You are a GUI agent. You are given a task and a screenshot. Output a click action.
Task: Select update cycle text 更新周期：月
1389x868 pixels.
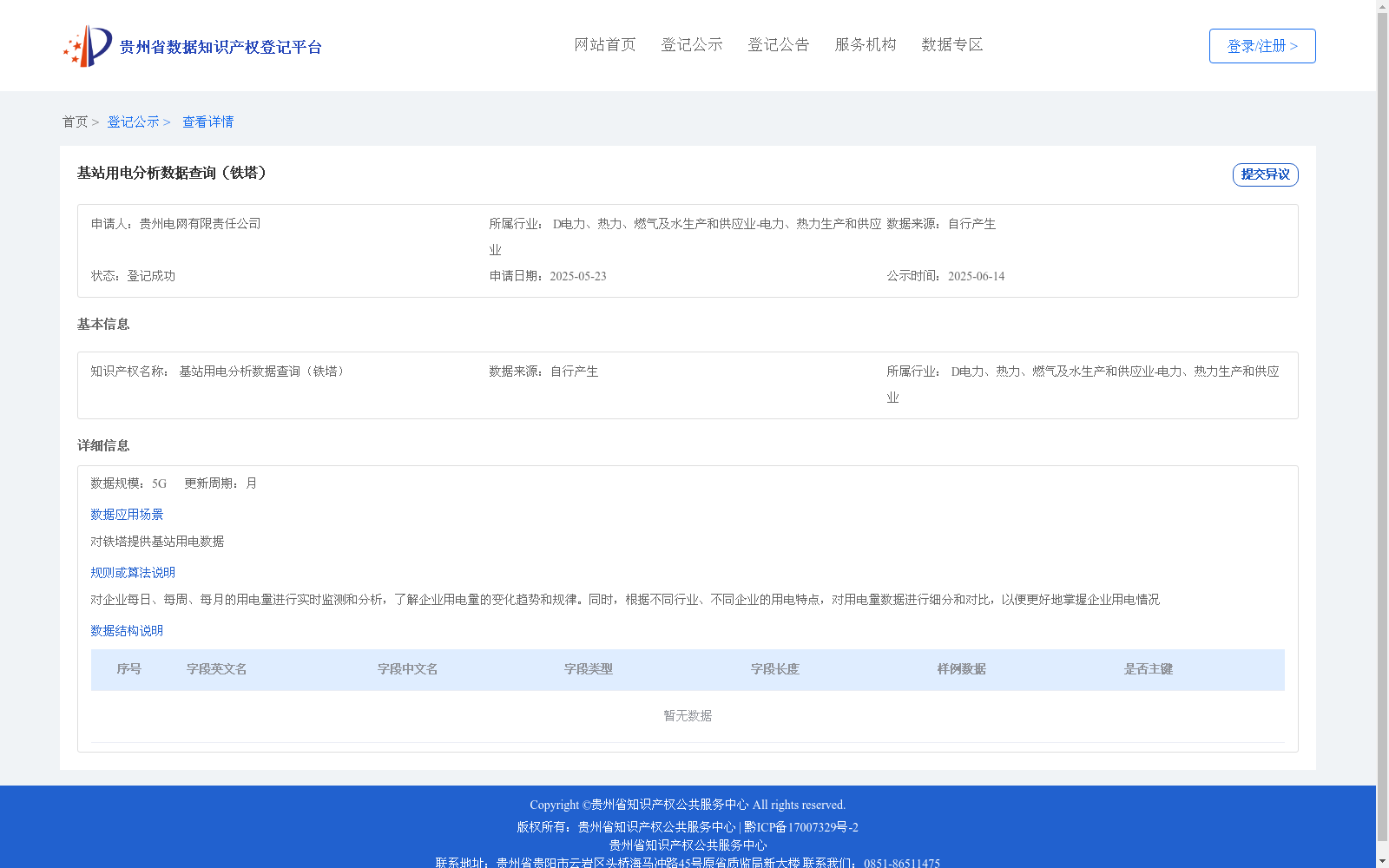click(x=221, y=483)
